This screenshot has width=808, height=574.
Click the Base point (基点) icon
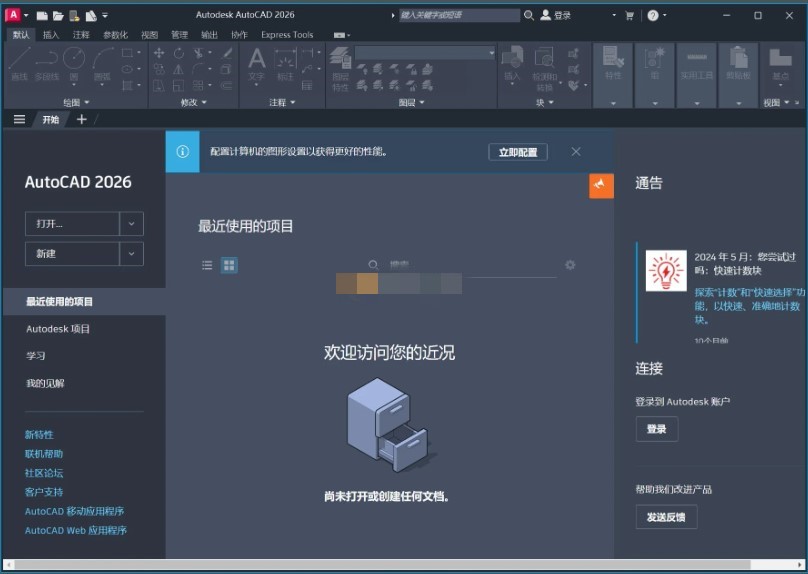780,64
